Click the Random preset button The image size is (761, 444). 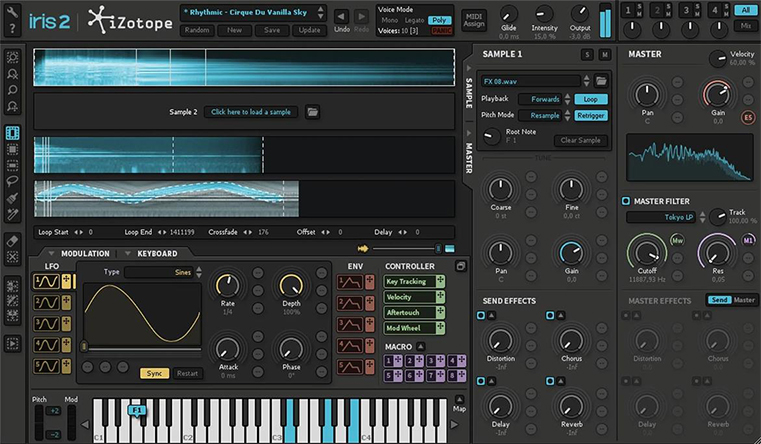pyautogui.click(x=197, y=30)
